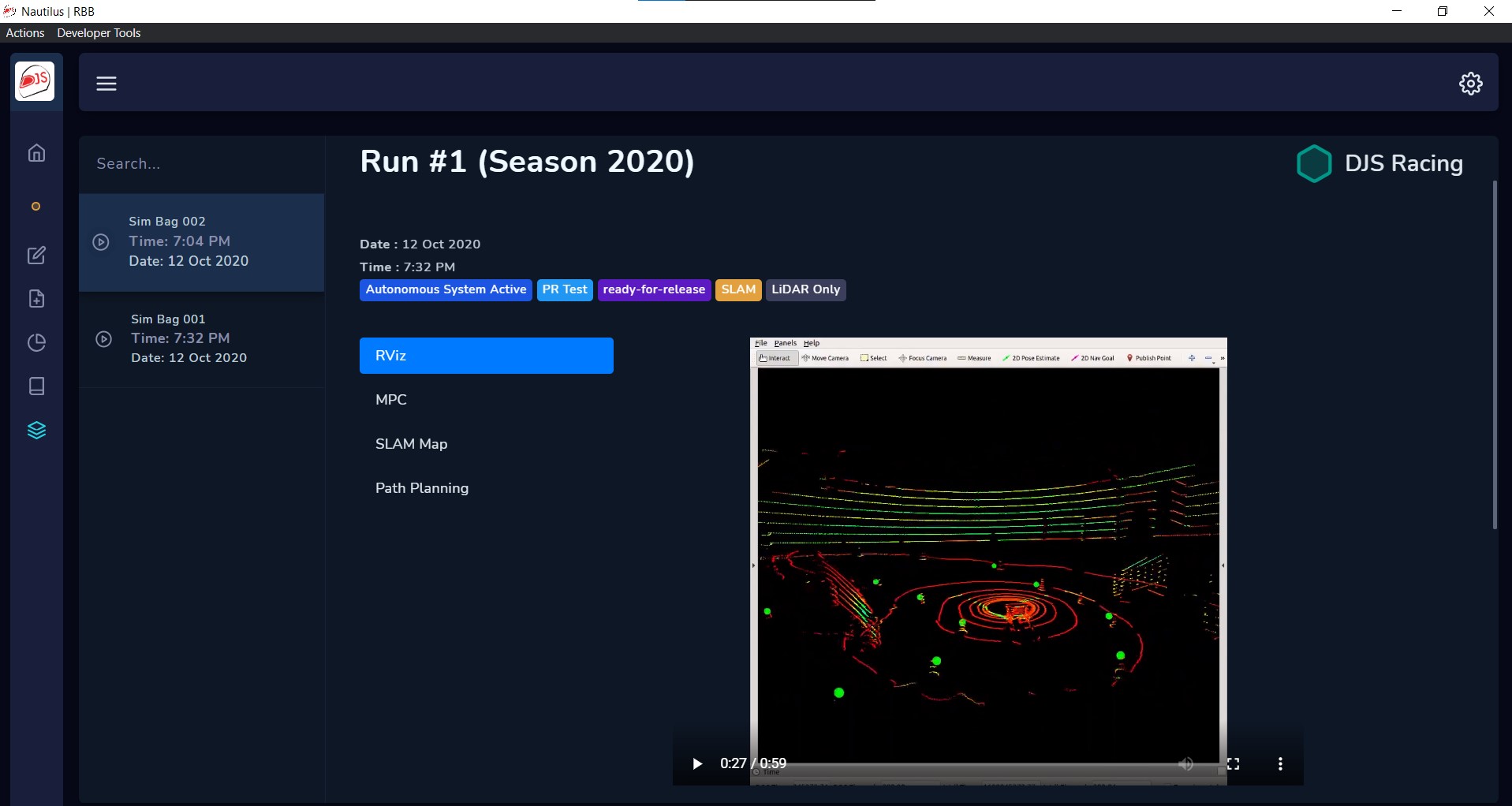
Task: Select Sim Bag 002 entry
Action: pos(202,242)
